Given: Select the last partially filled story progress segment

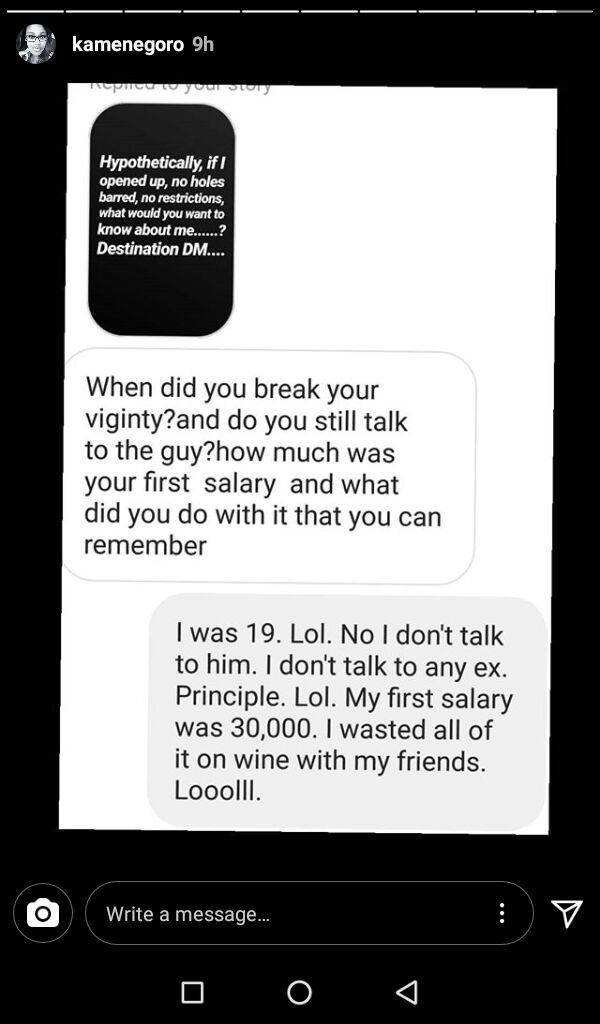Looking at the screenshot, I should 564,11.
